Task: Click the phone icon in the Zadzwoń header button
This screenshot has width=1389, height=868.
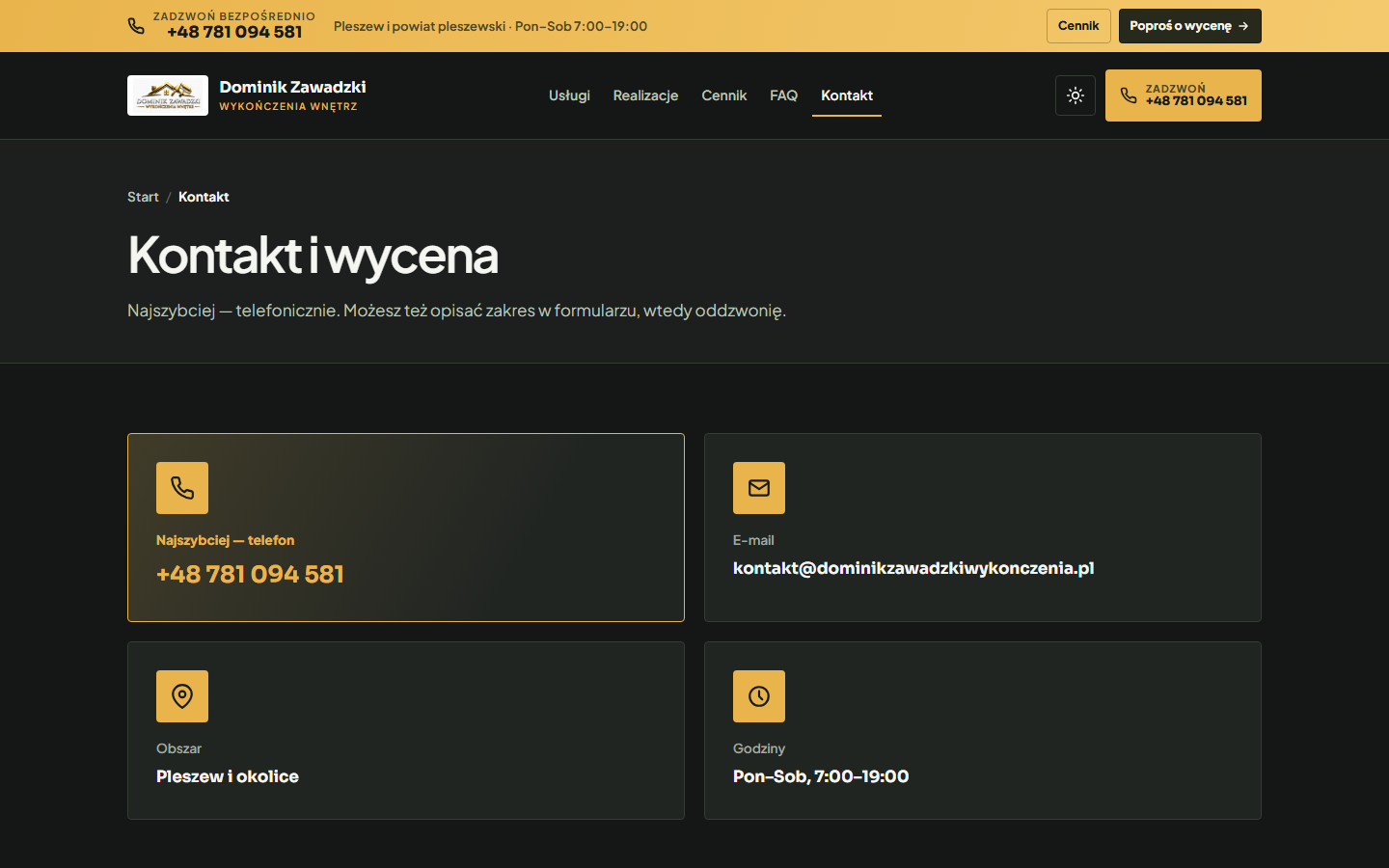Action: pos(1129,95)
